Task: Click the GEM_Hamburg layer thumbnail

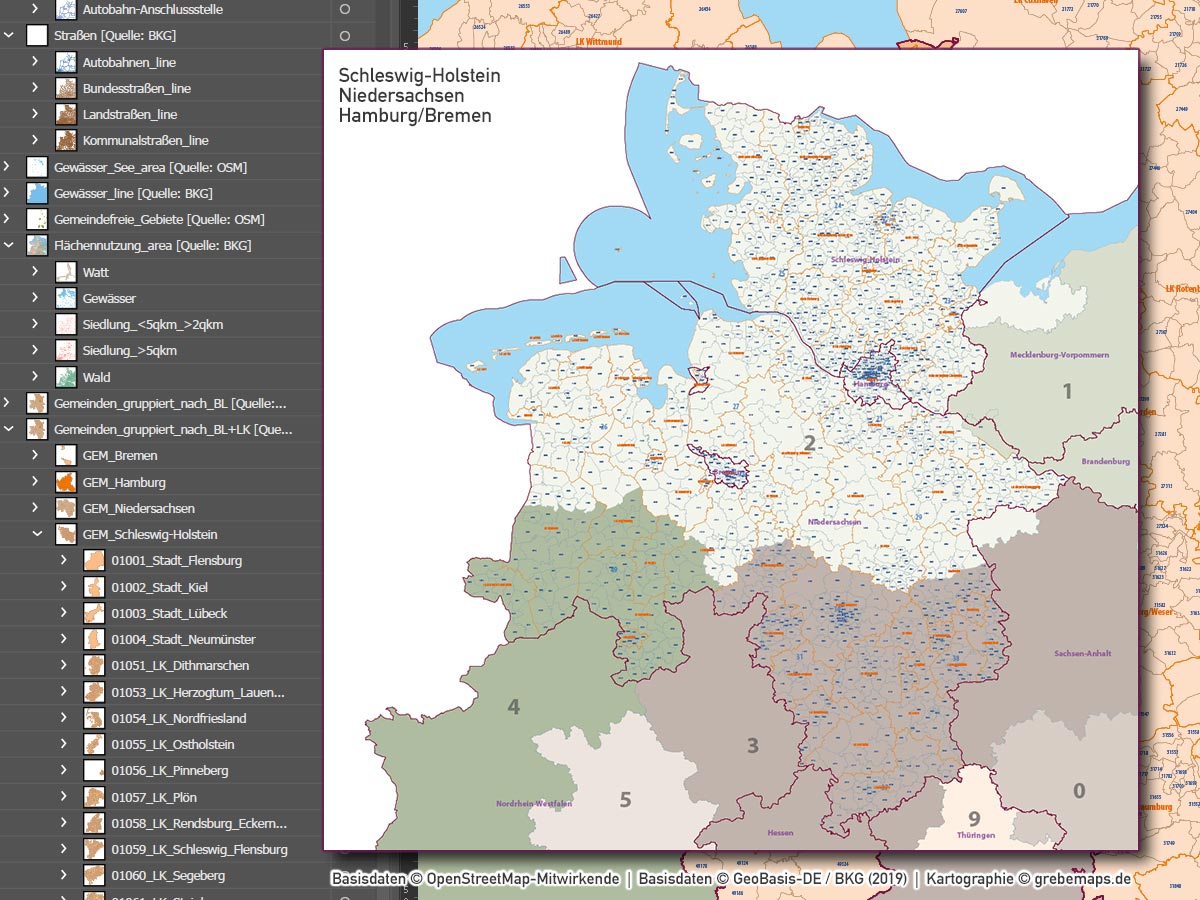Action: point(65,480)
